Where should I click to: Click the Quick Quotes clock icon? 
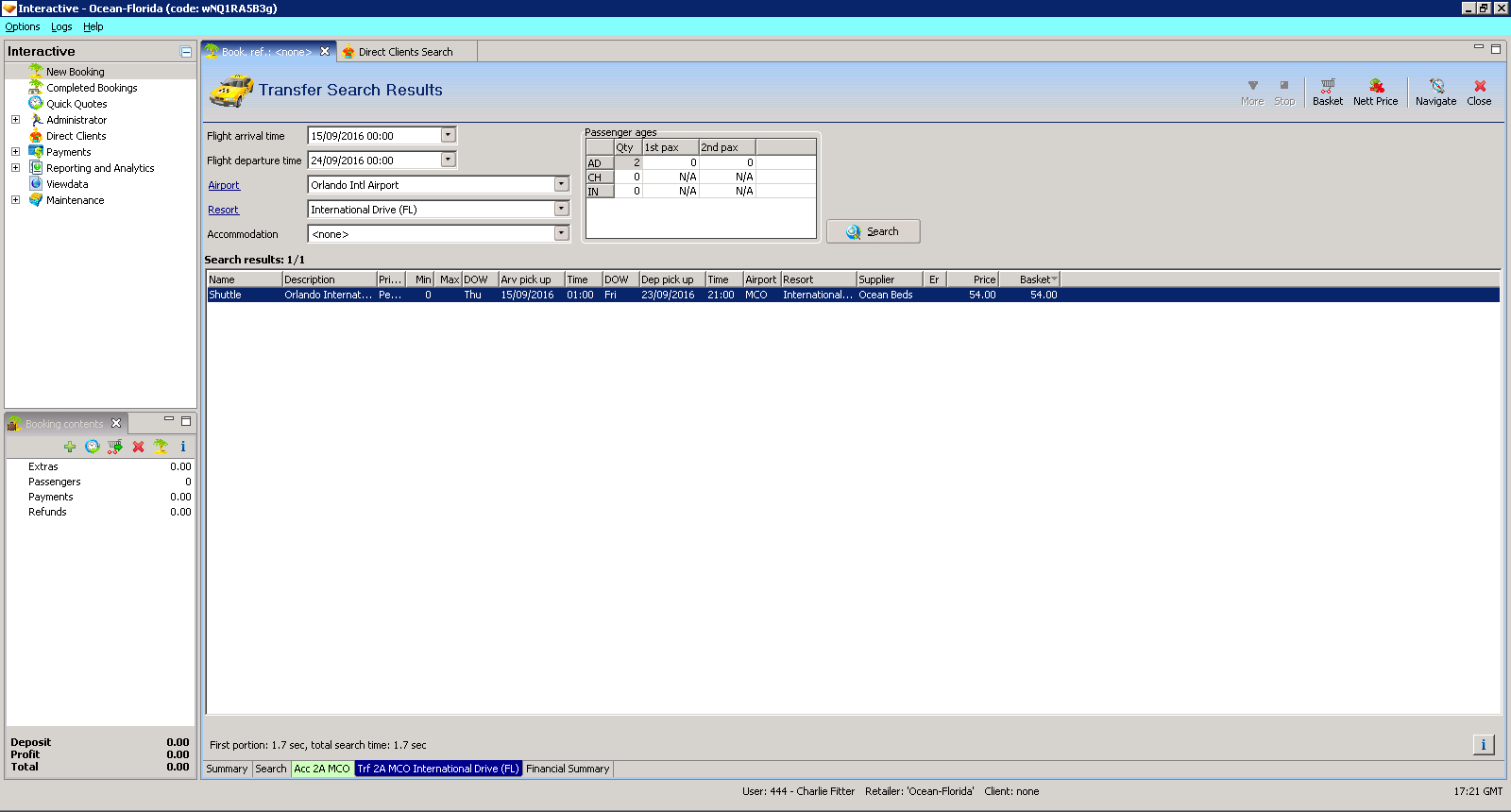pyautogui.click(x=36, y=104)
